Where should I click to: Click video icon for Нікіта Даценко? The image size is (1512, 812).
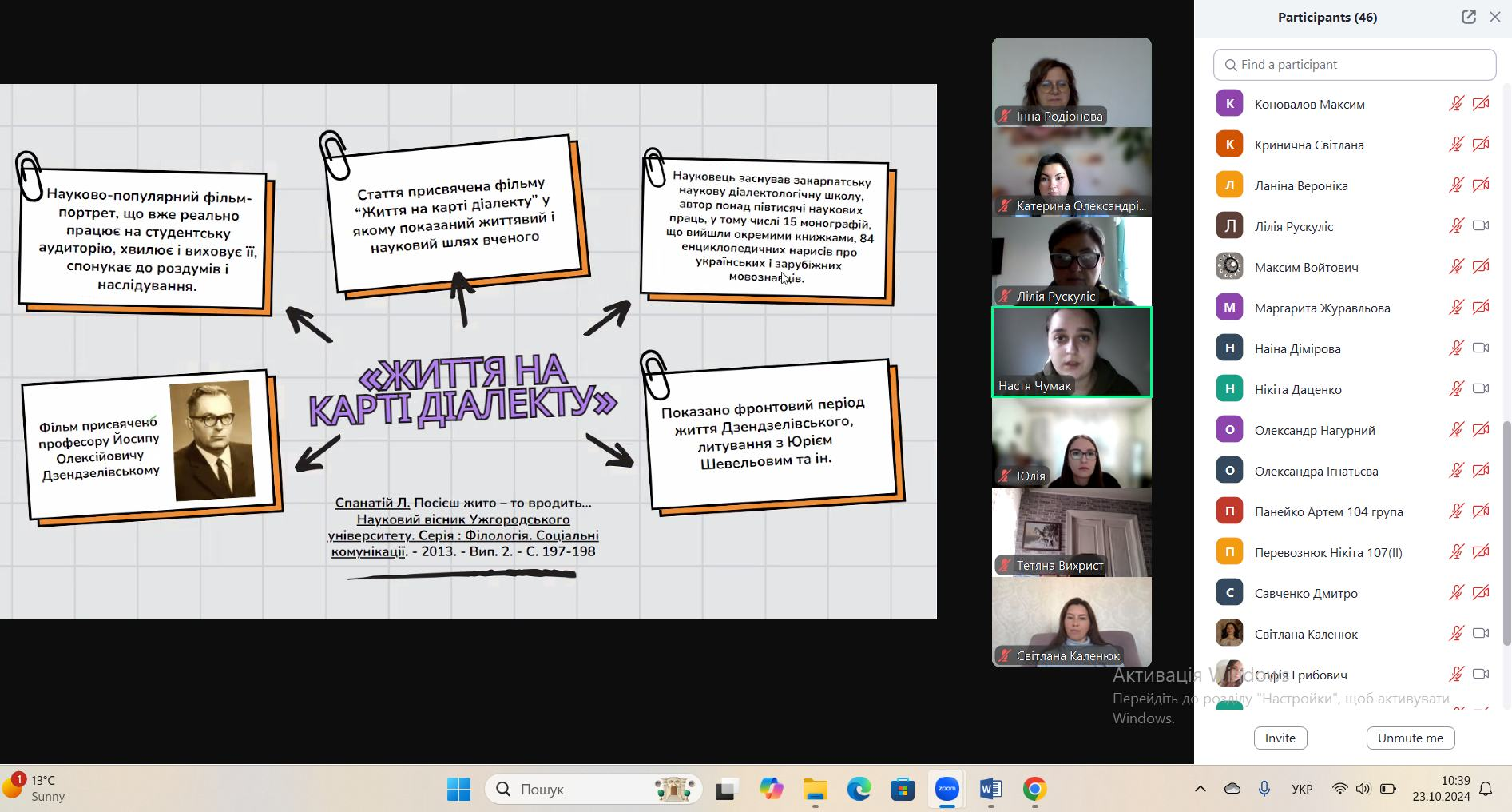coord(1481,389)
